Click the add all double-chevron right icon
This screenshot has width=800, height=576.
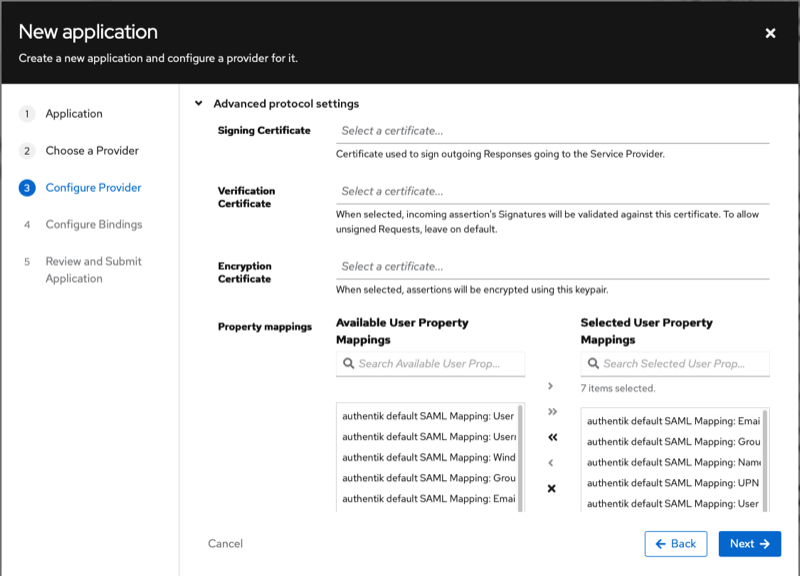tap(552, 412)
